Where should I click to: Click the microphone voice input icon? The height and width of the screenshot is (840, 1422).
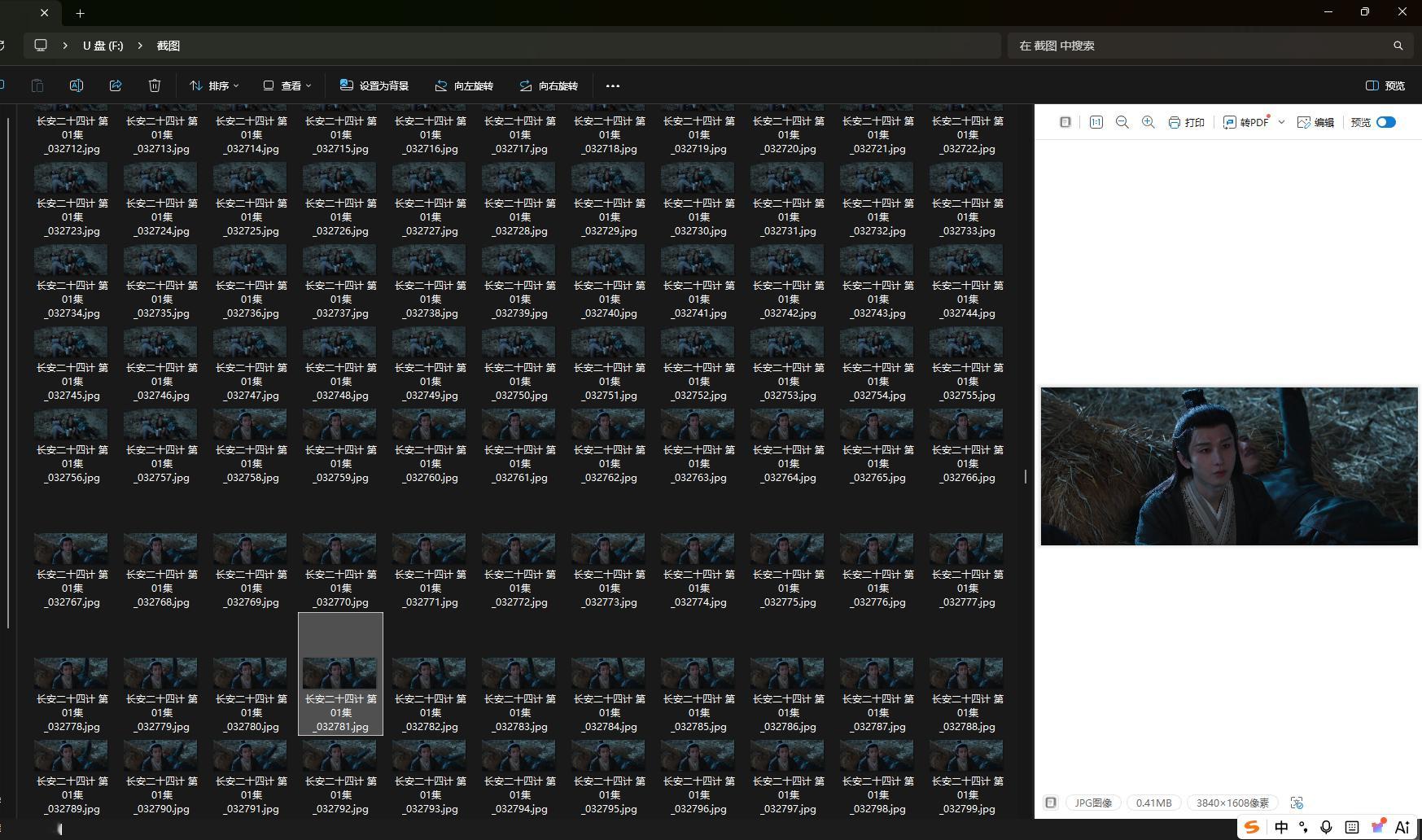pyautogui.click(x=1326, y=827)
